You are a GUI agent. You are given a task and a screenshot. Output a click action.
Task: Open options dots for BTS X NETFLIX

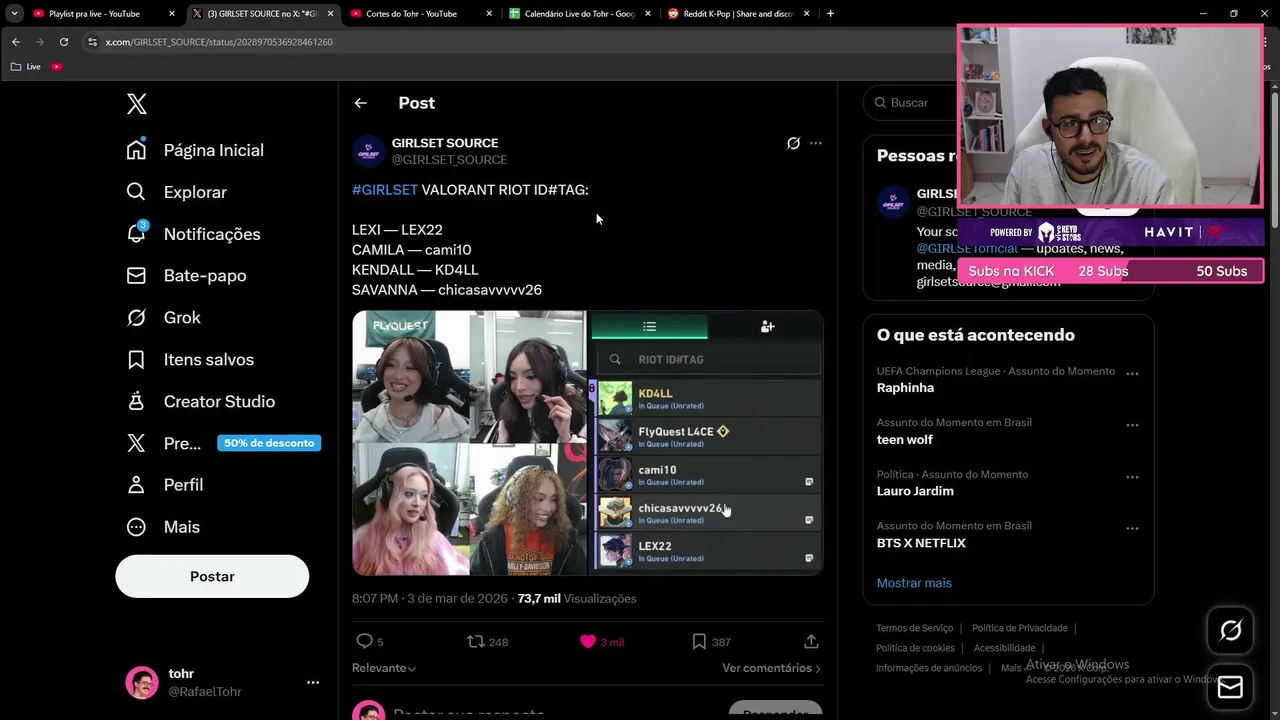click(1132, 529)
